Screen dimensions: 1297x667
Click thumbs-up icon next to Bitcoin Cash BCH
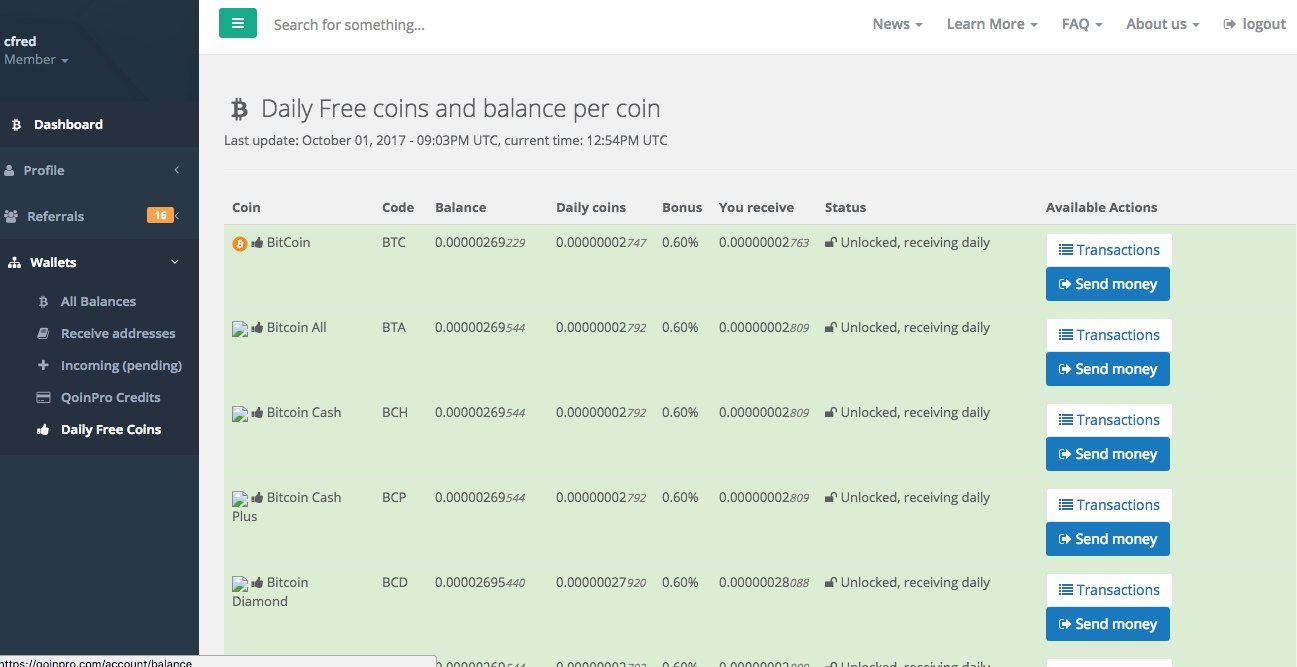coord(257,413)
